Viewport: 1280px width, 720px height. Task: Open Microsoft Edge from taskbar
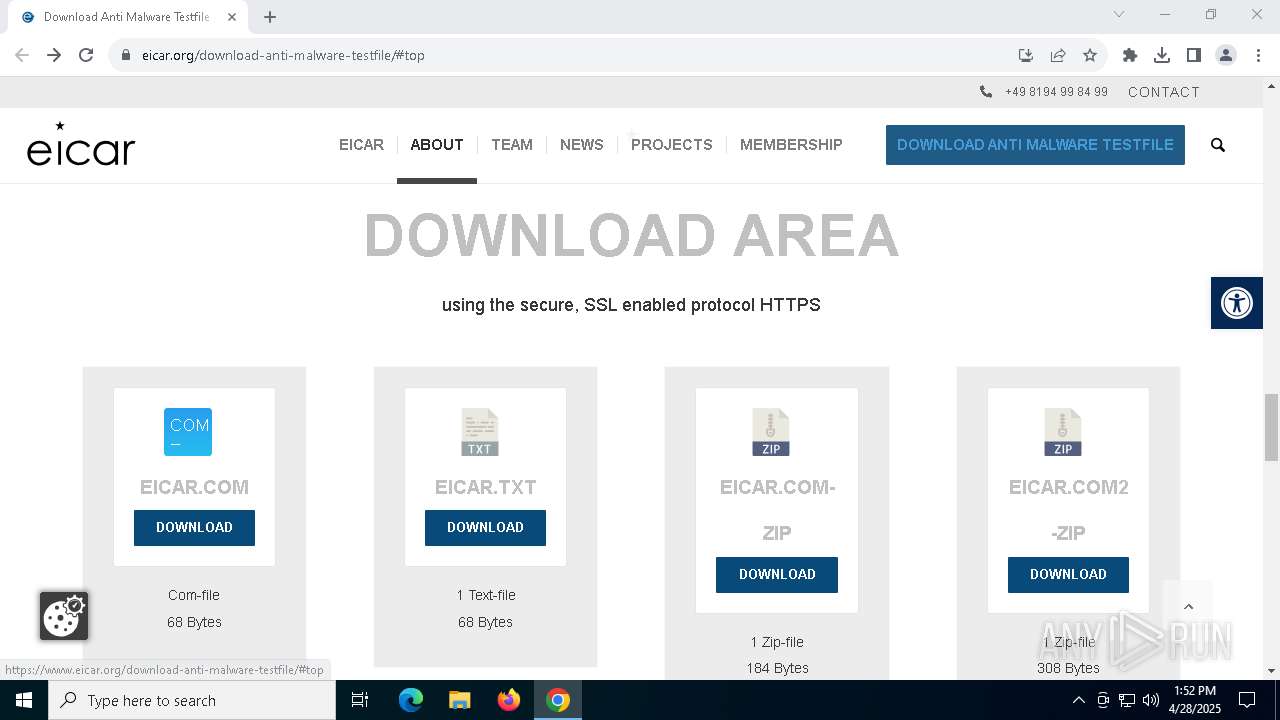coord(411,700)
